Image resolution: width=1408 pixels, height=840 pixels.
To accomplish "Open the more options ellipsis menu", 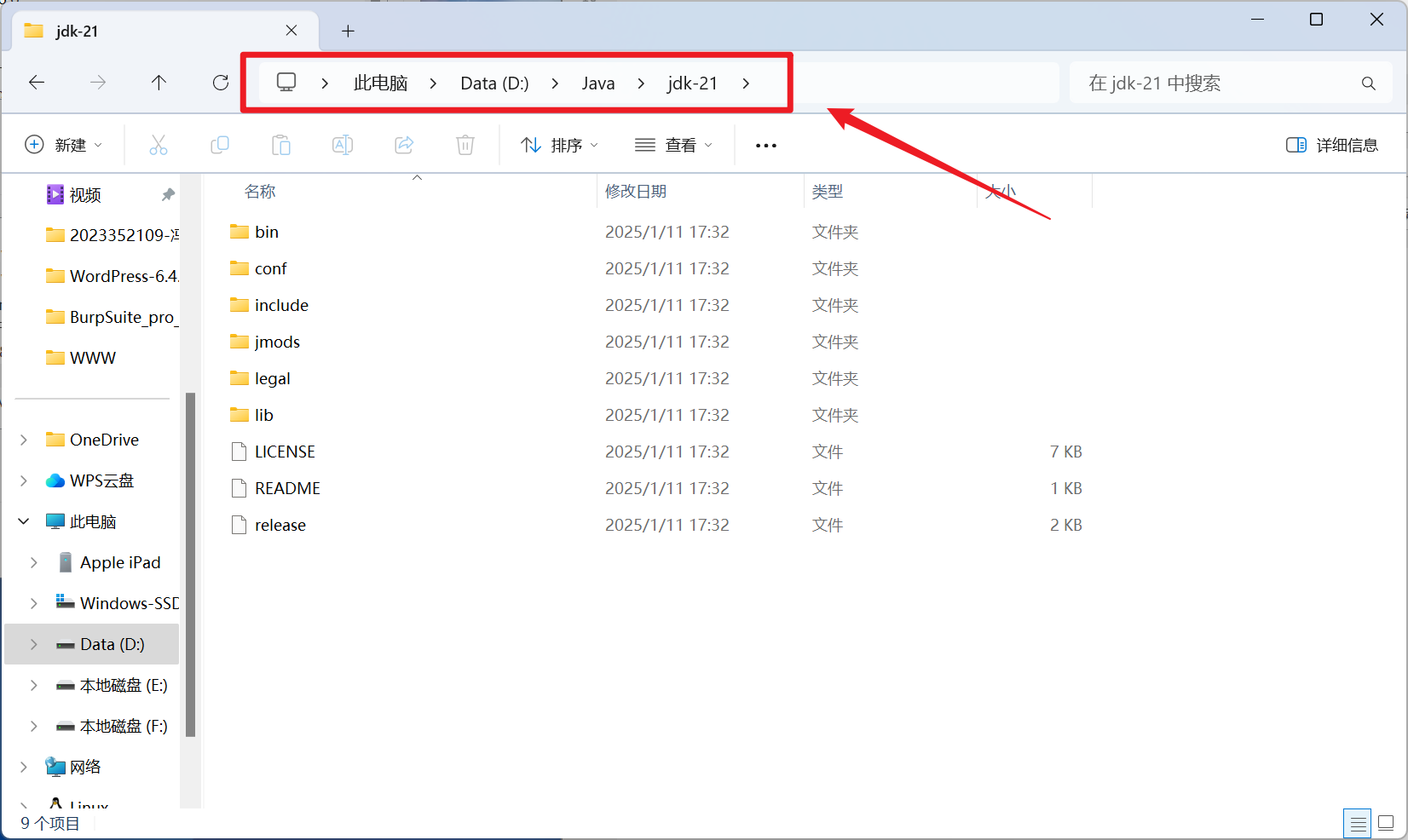I will (766, 146).
